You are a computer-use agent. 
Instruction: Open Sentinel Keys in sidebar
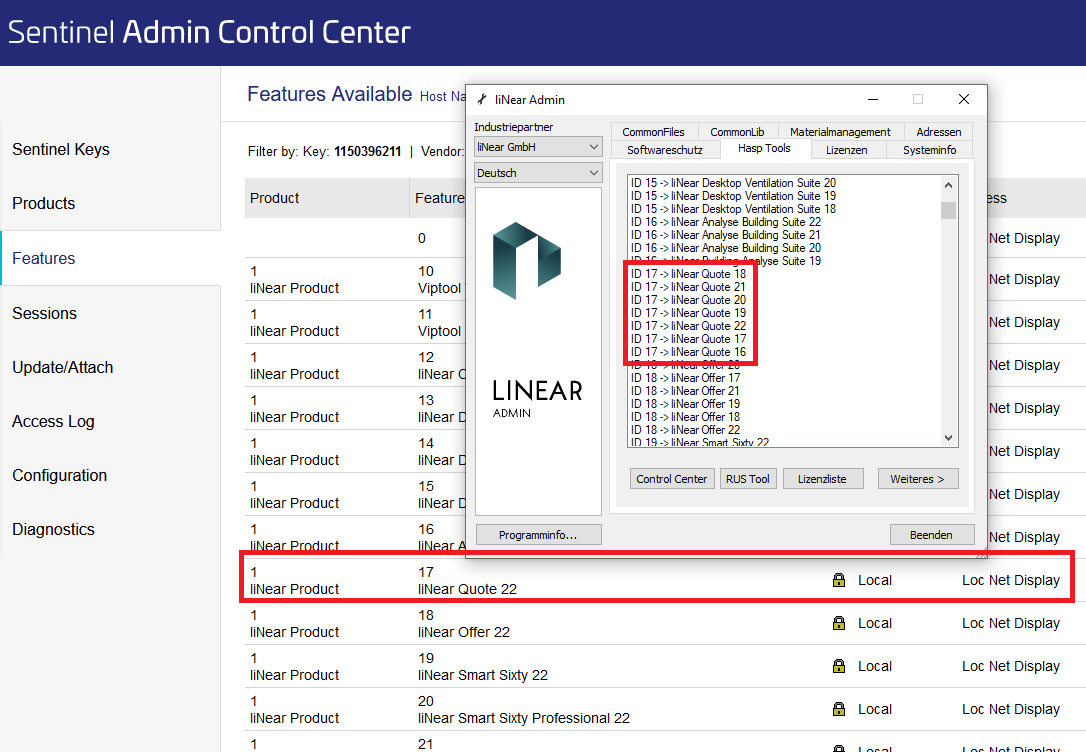[x=61, y=150]
